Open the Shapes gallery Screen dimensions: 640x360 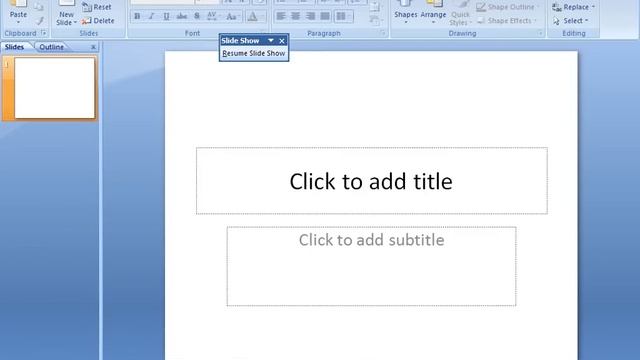[406, 12]
